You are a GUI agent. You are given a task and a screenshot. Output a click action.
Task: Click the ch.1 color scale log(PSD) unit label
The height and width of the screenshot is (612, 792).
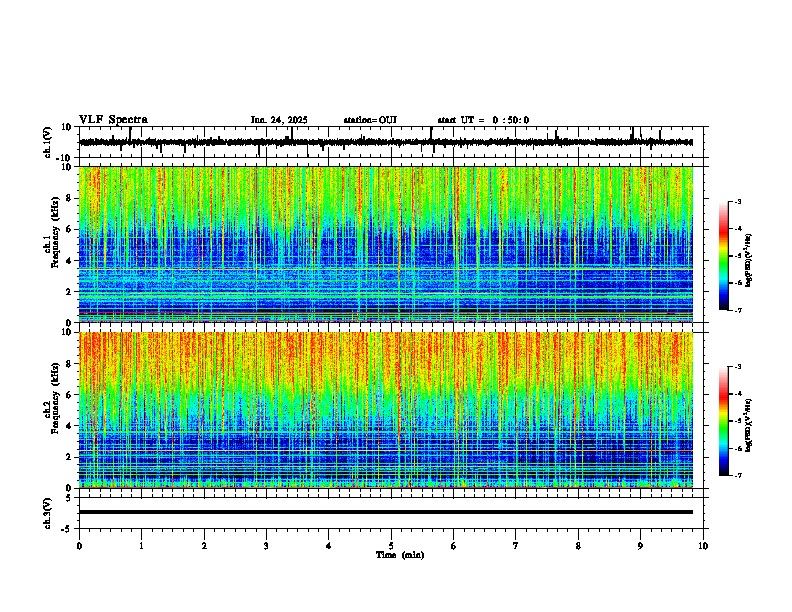(749, 260)
